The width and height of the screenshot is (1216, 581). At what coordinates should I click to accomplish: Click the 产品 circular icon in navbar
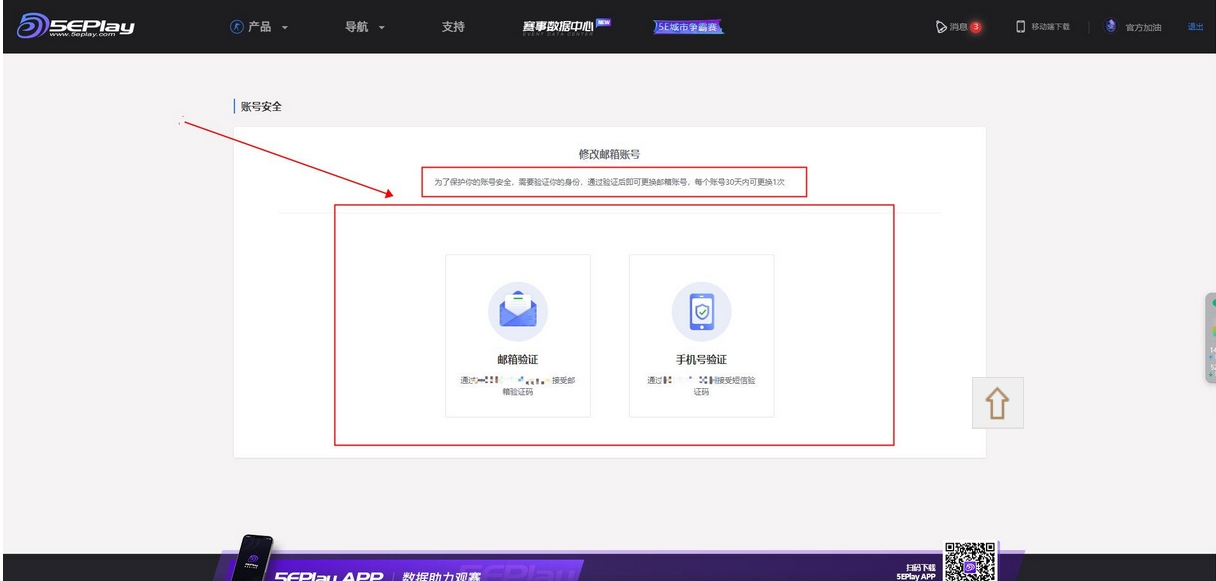point(237,27)
